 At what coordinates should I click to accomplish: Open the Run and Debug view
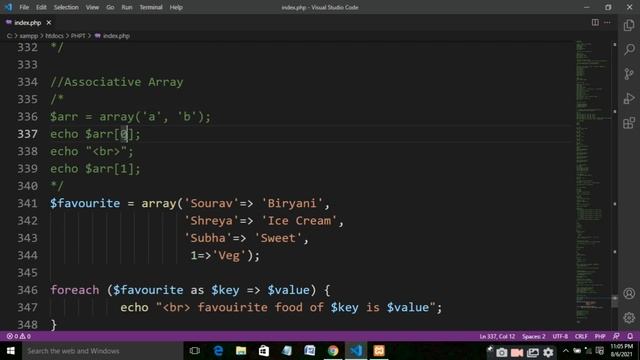click(629, 98)
